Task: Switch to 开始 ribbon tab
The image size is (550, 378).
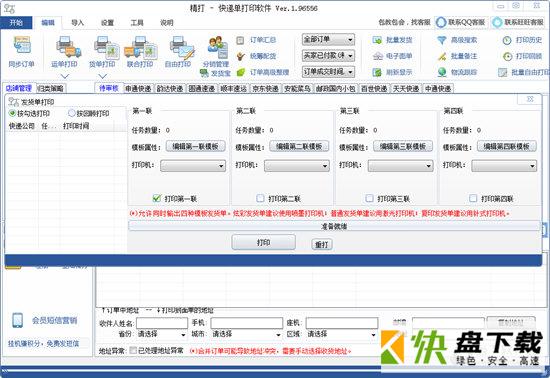Action: [16, 22]
